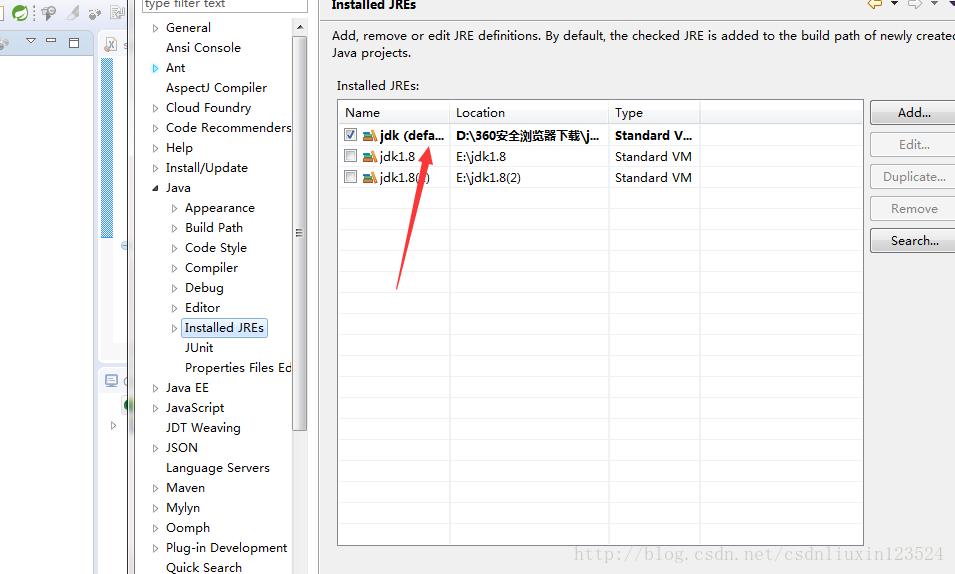Expand the Ant preferences node
Screen dimensions: 955x574
[x=155, y=68]
